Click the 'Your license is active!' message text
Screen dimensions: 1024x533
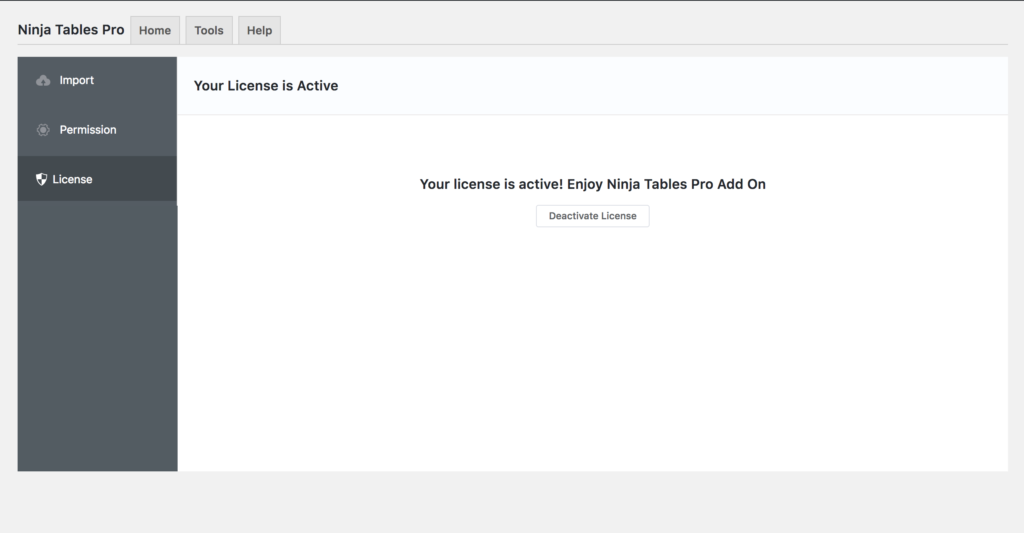tap(491, 184)
